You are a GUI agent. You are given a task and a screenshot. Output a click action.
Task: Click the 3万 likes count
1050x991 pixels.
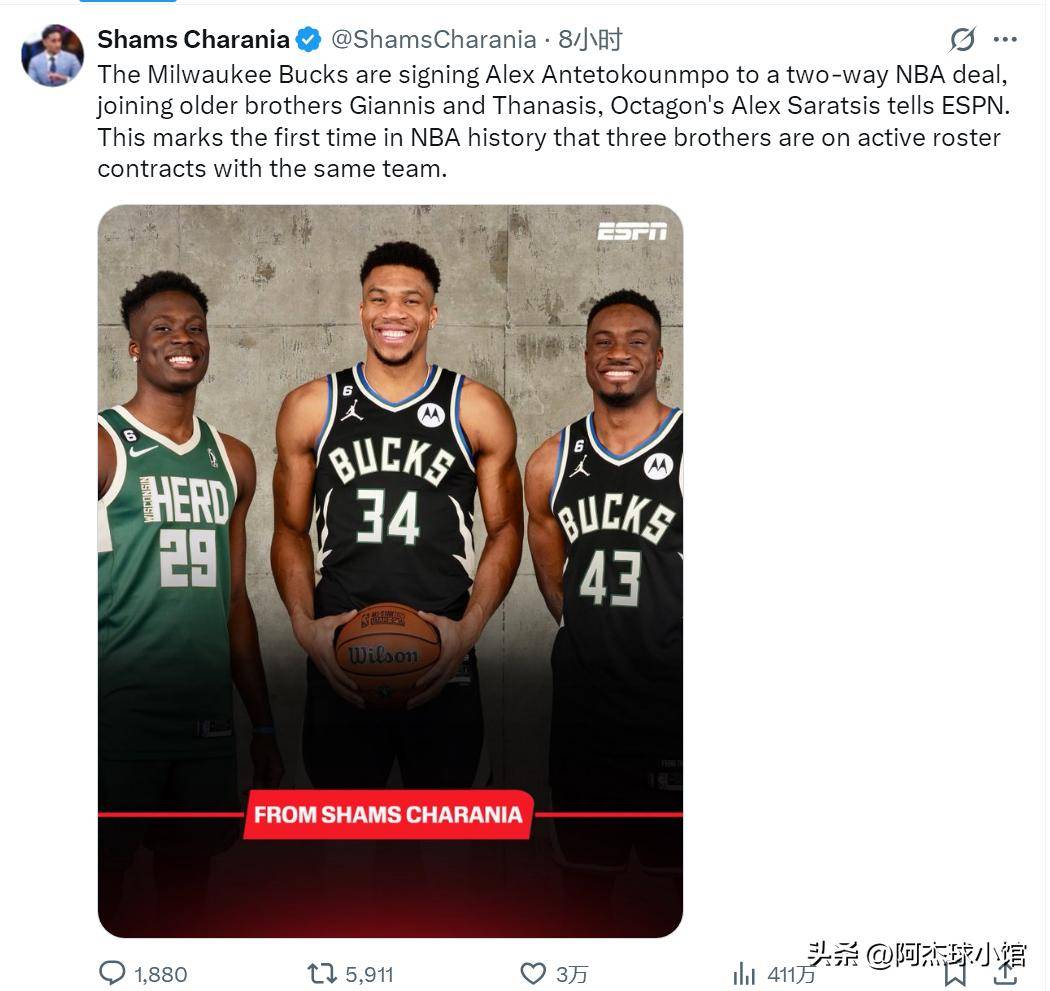click(572, 974)
